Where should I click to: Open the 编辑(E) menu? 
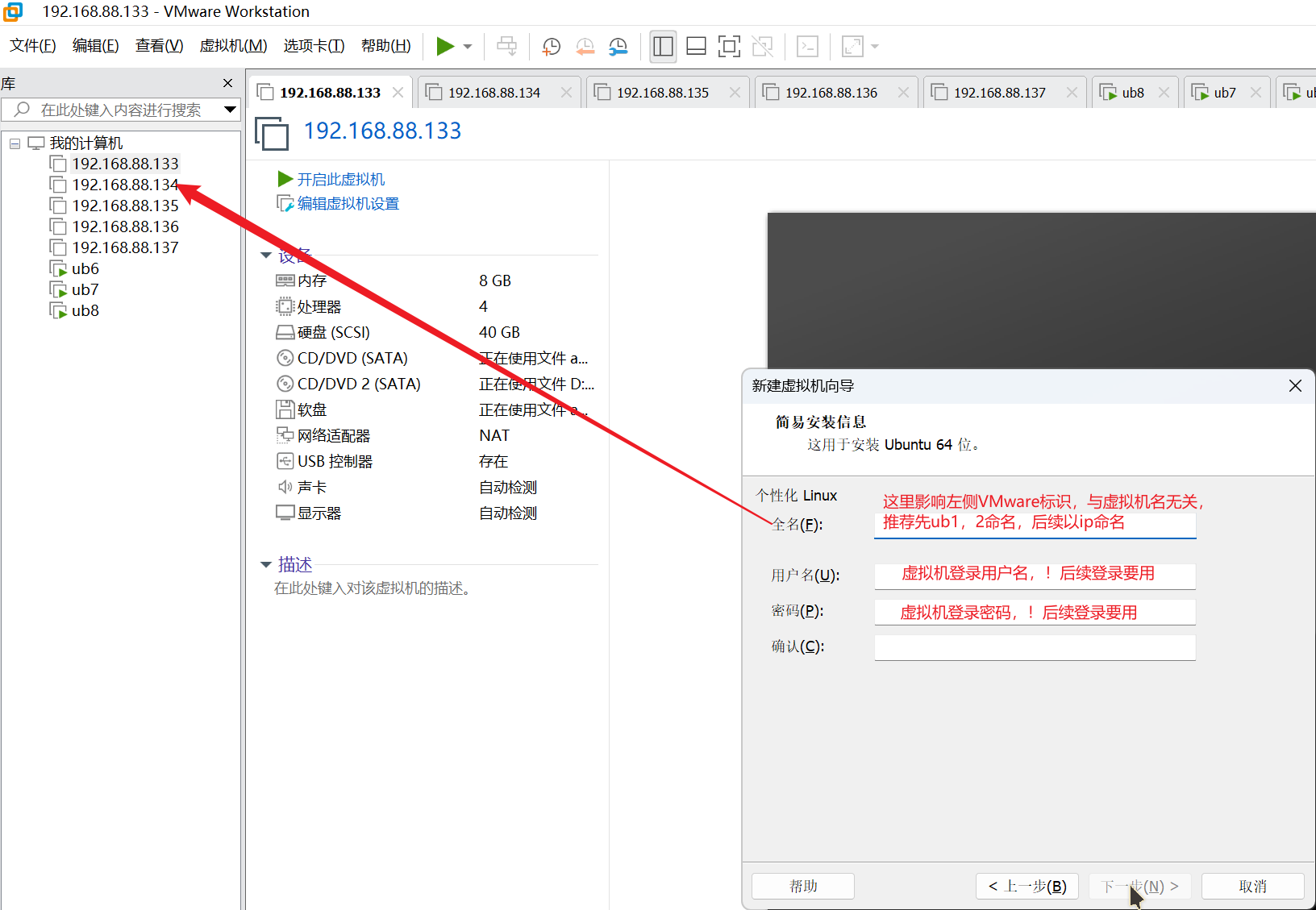pos(95,46)
